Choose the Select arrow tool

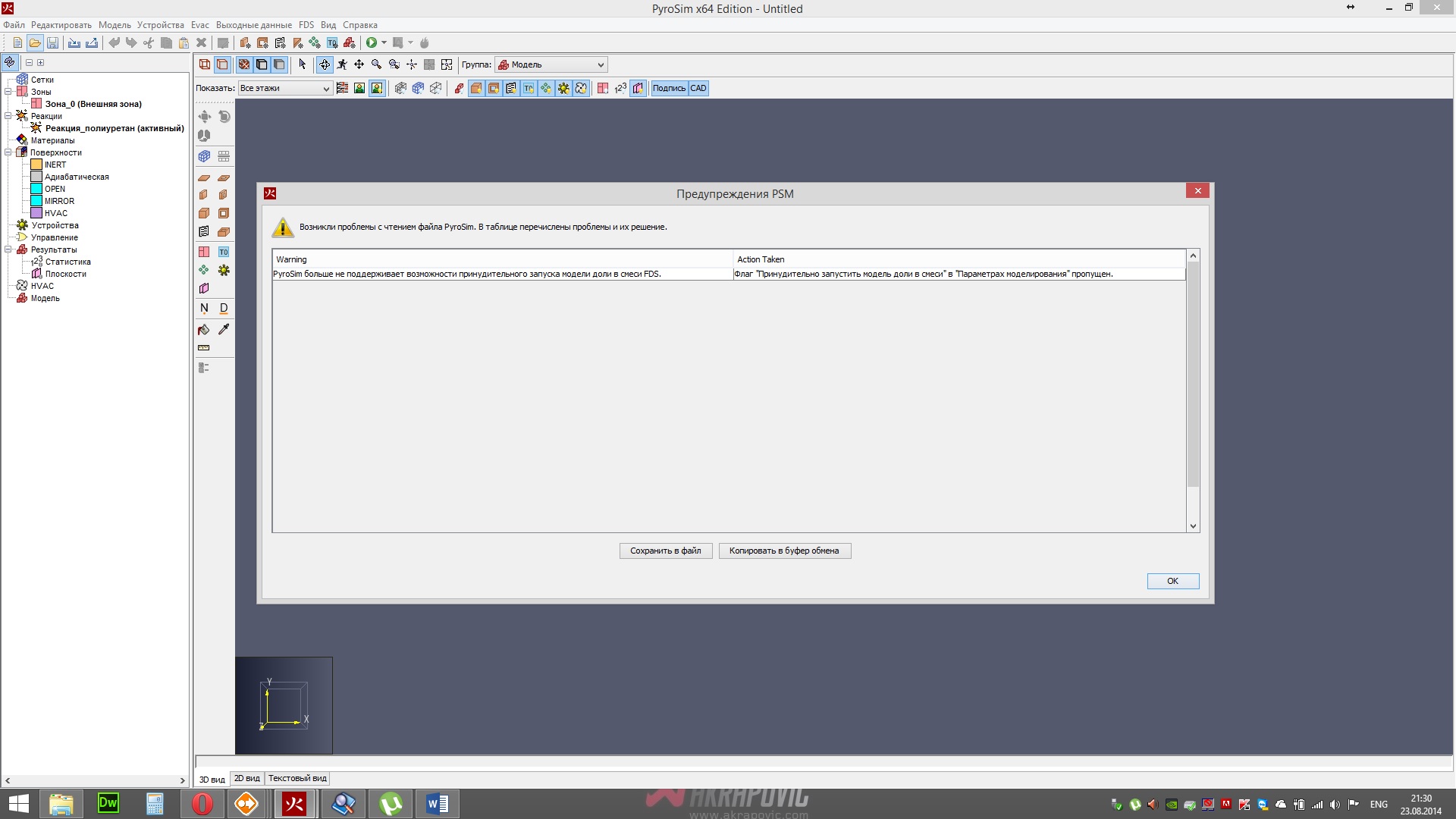click(x=302, y=64)
